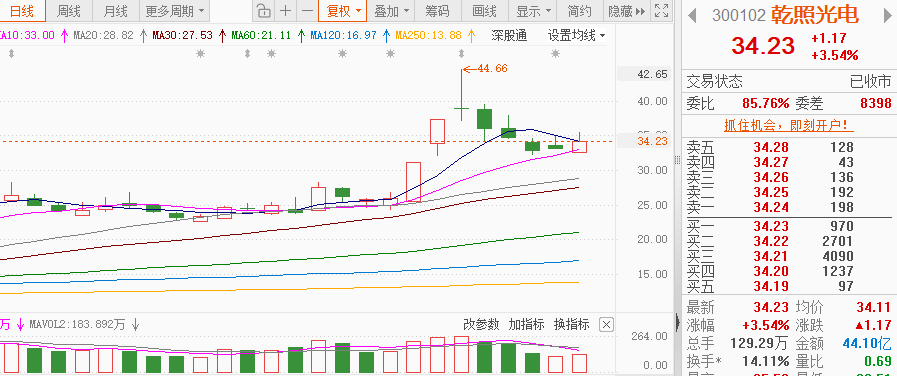
Task: Click the stock code 300102
Action: [x=739, y=15]
